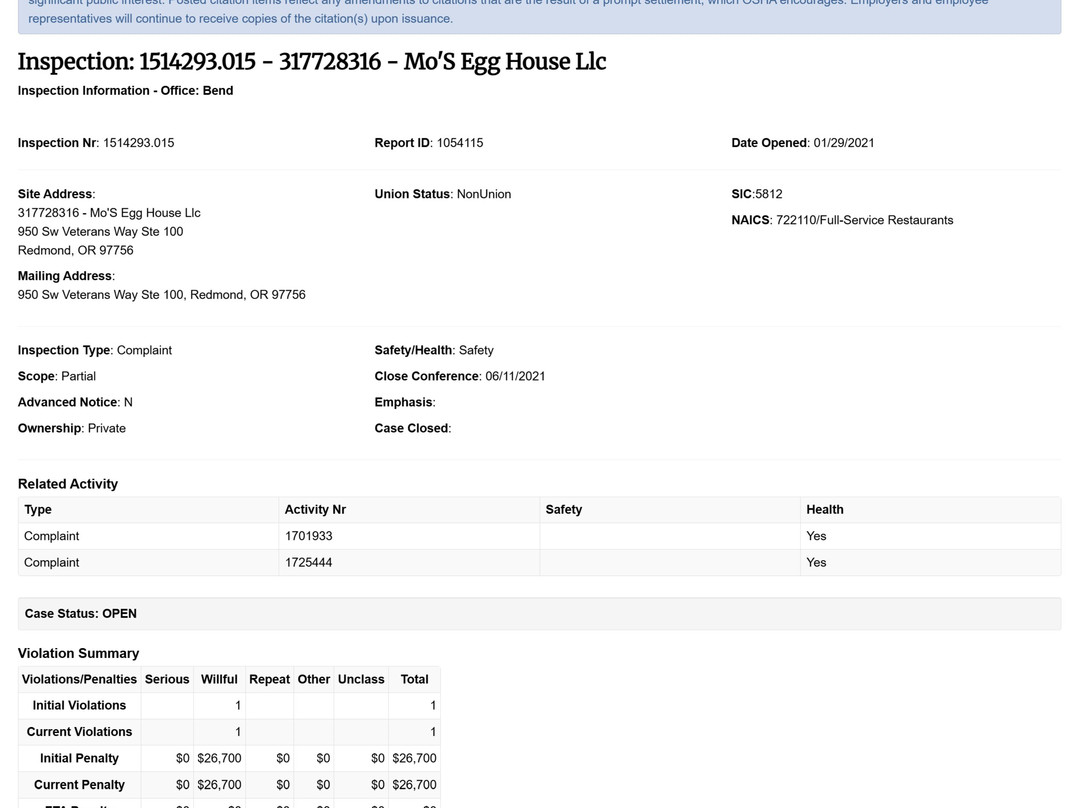Click the Report ID number 1054115
This screenshot has height=808, width=1080.
(x=458, y=143)
